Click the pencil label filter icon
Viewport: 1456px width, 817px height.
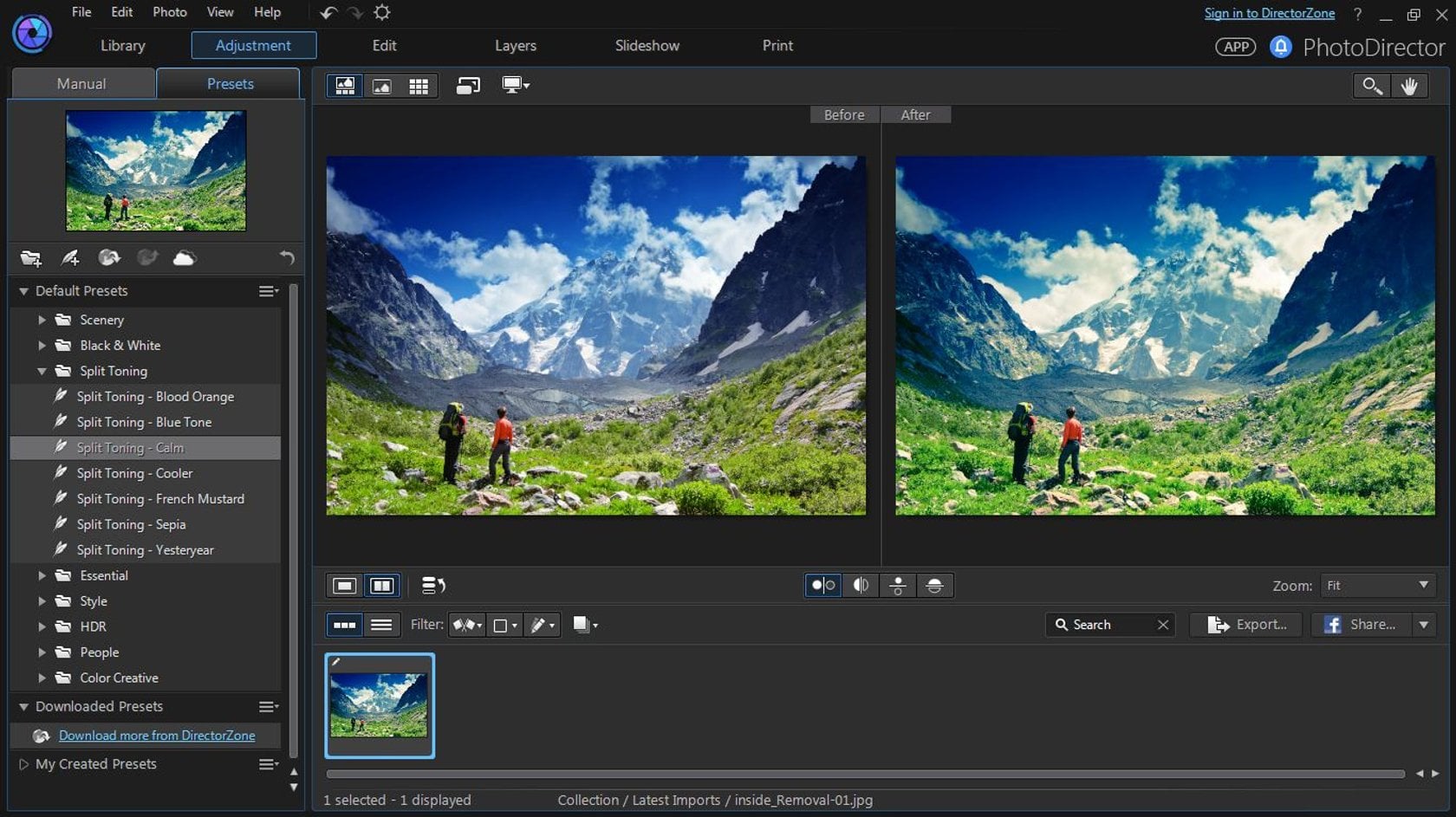pyautogui.click(x=541, y=625)
